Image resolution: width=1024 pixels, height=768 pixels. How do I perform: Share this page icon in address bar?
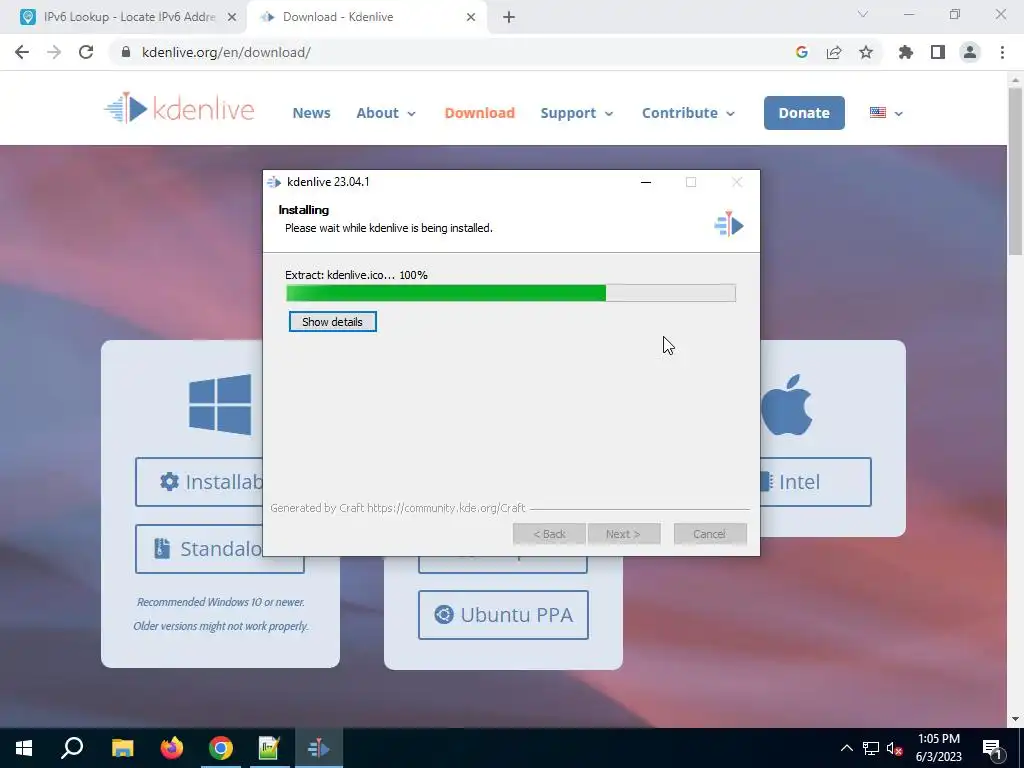pyautogui.click(x=834, y=52)
